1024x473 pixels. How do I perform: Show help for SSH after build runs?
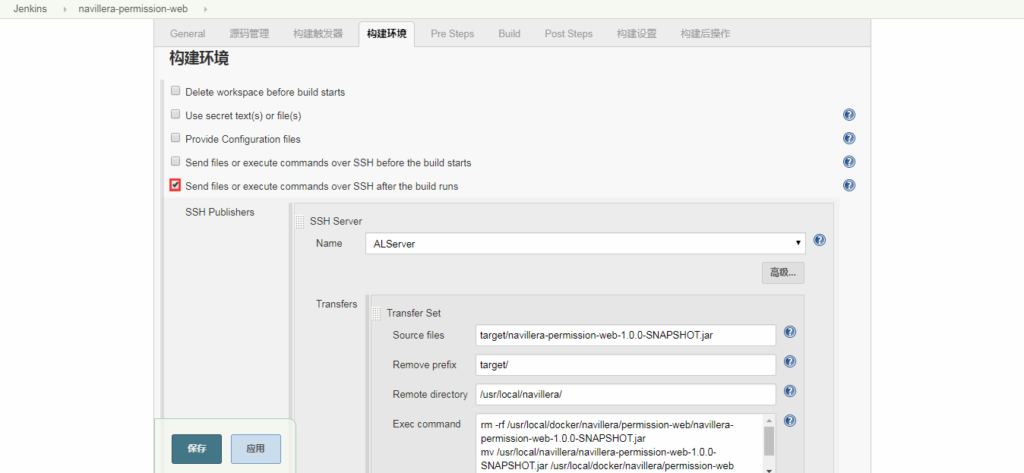tap(849, 186)
